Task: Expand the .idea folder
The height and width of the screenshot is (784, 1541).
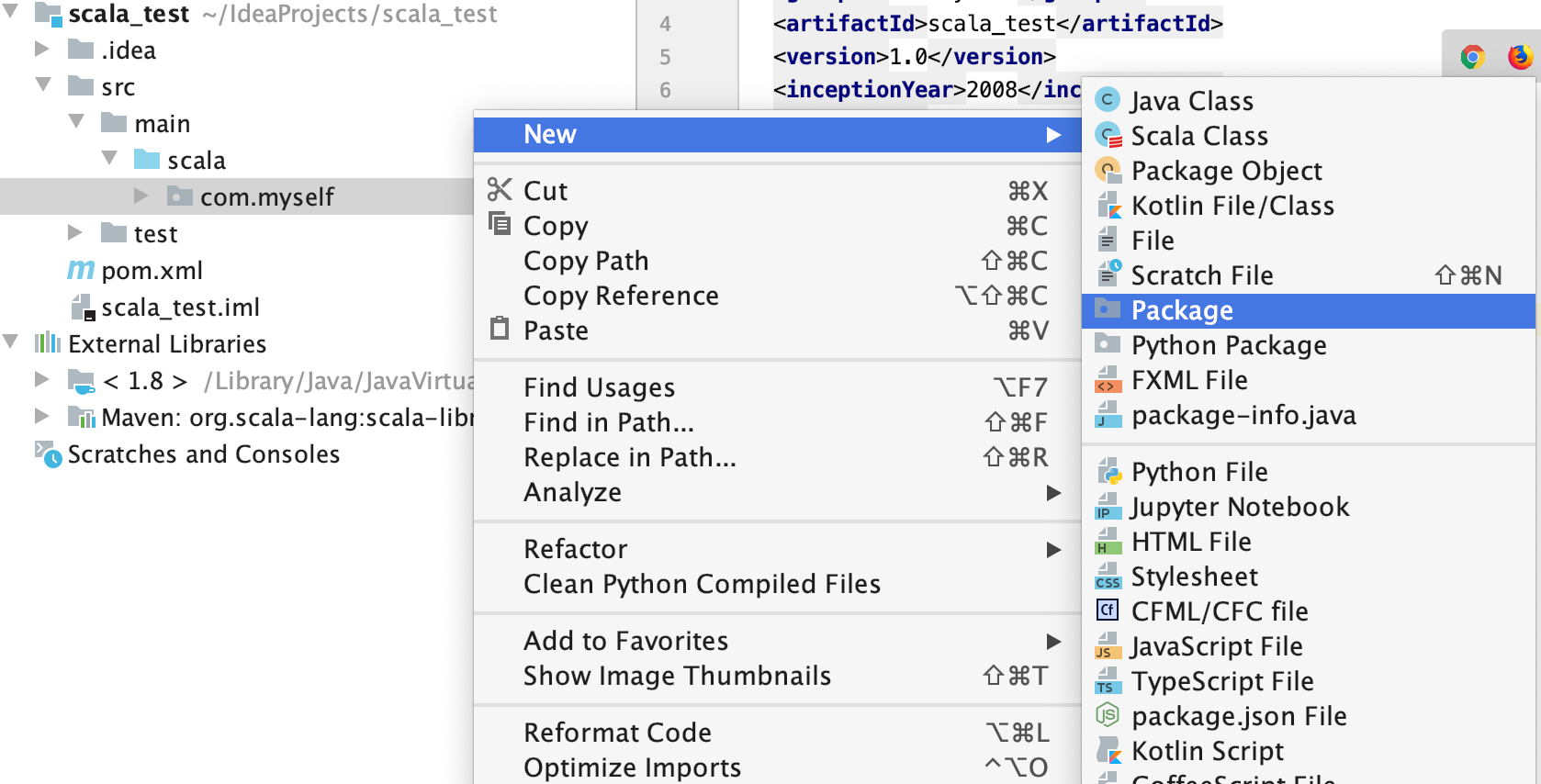Action: 42,49
